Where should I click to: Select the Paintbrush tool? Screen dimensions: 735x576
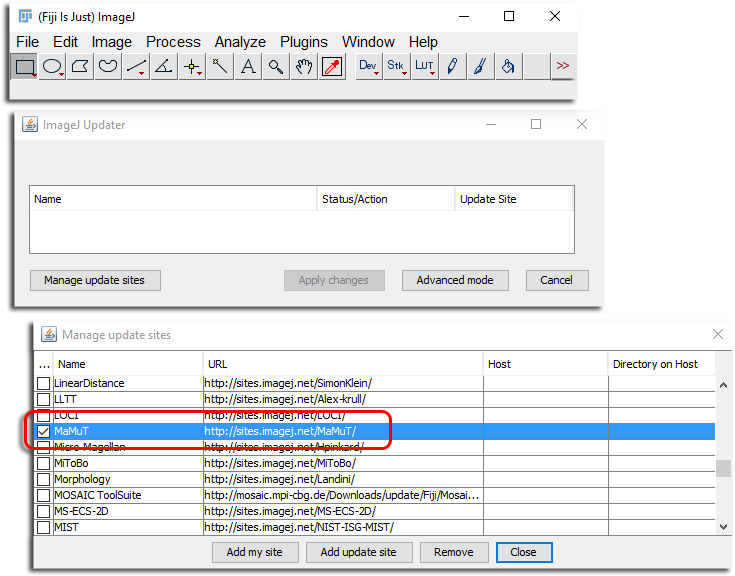tap(480, 67)
